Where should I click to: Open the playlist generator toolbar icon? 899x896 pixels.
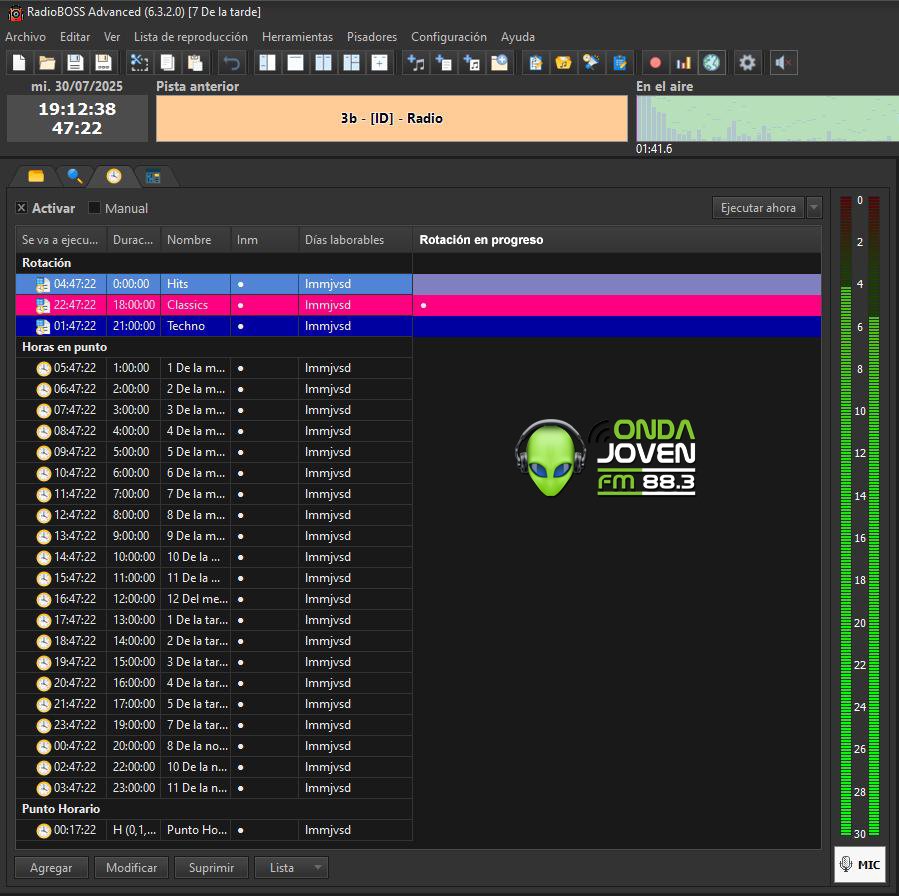[x=536, y=62]
